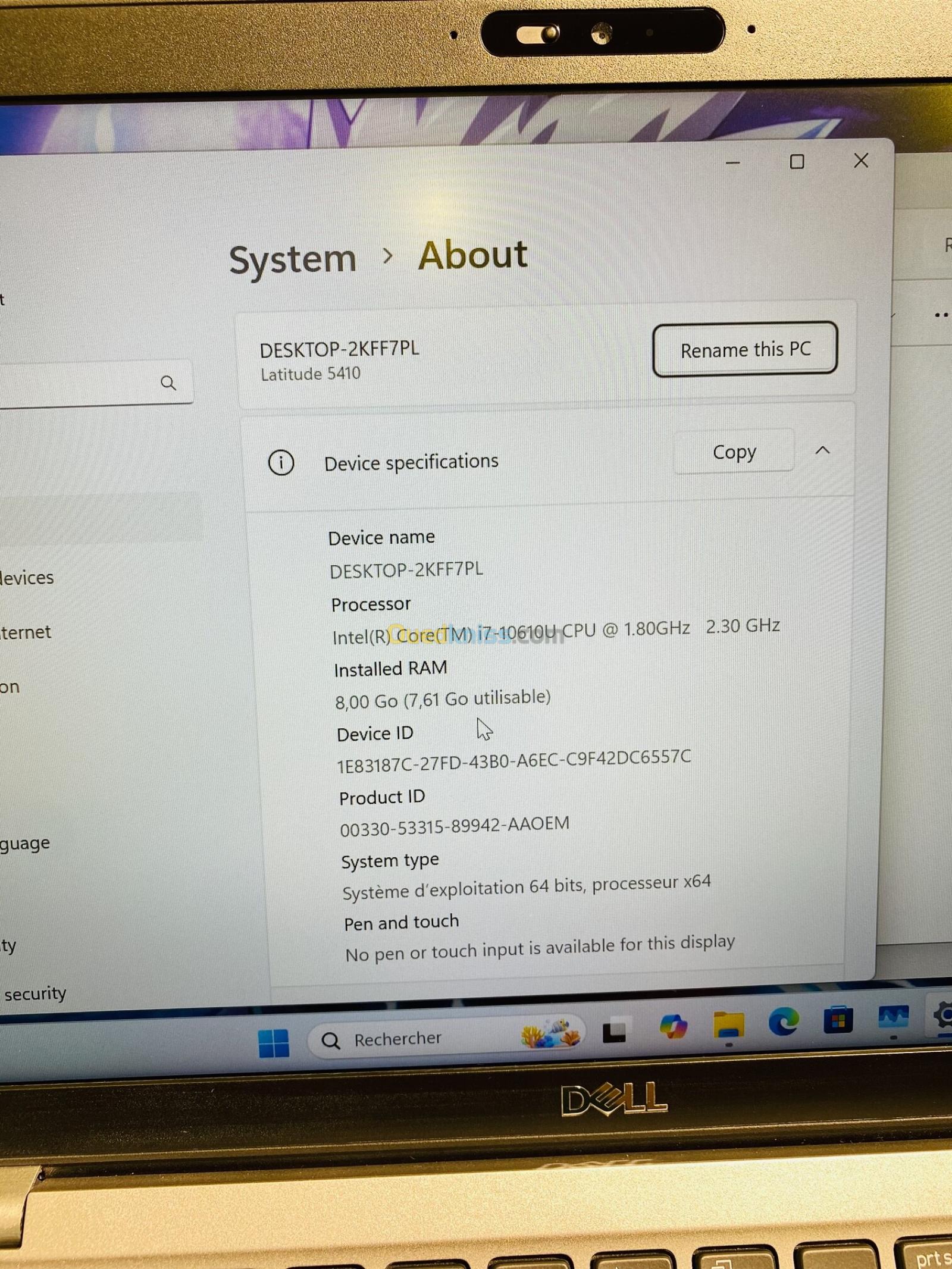Click the taskbar search magnifier icon
The height and width of the screenshot is (1269, 952).
click(x=331, y=1041)
